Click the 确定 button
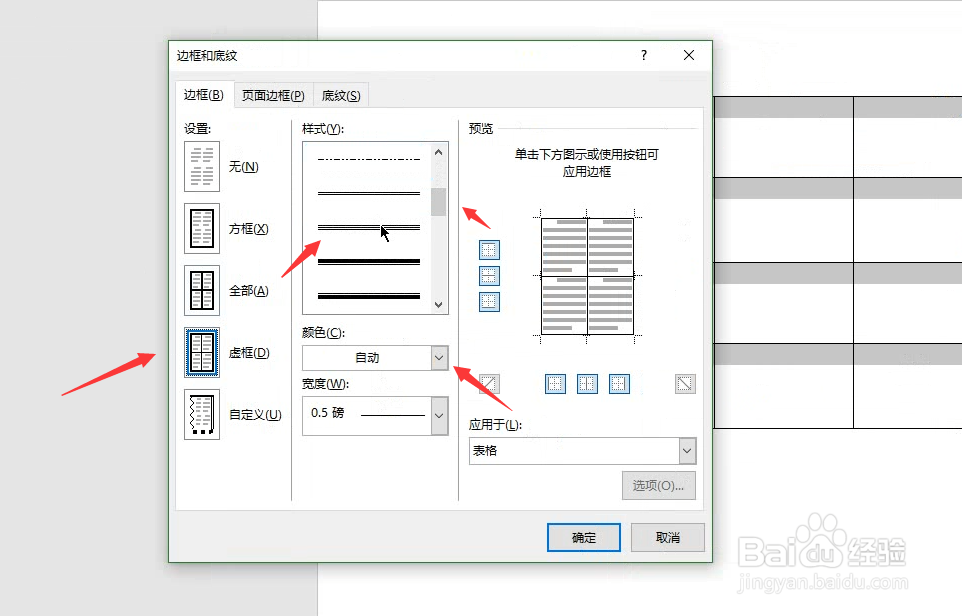 coord(583,537)
